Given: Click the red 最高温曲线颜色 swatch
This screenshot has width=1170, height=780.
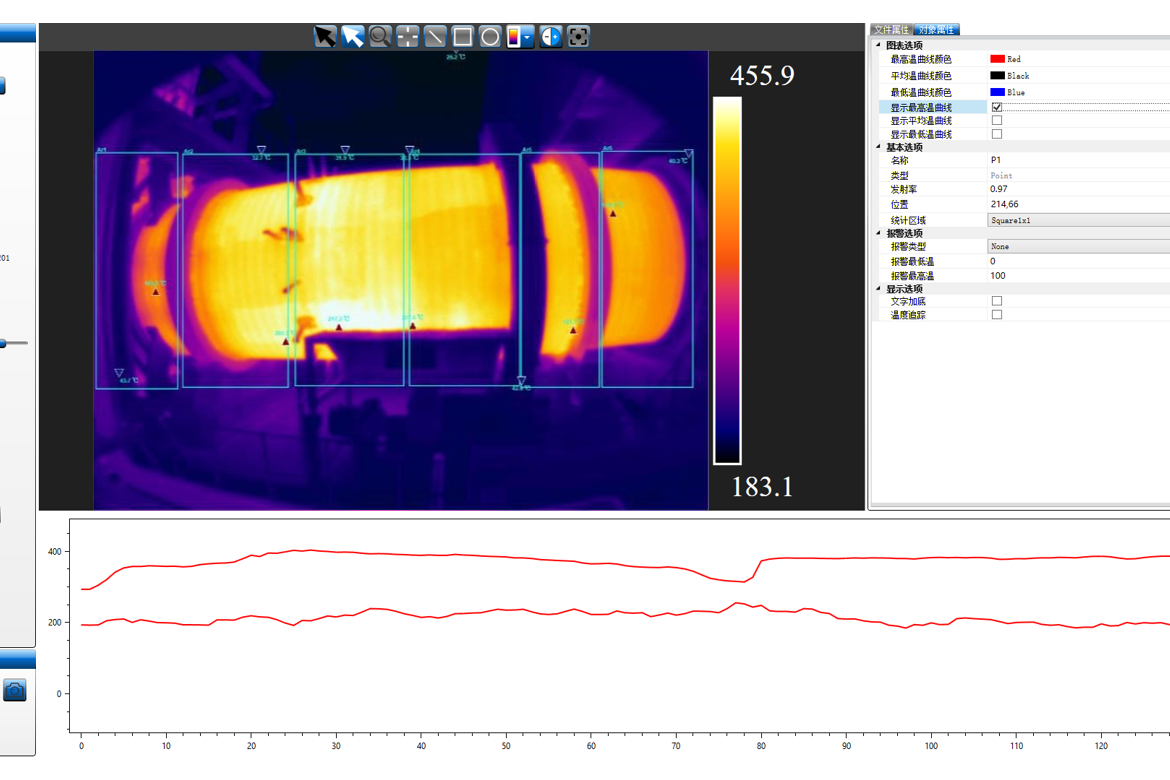Looking at the screenshot, I should (997, 60).
